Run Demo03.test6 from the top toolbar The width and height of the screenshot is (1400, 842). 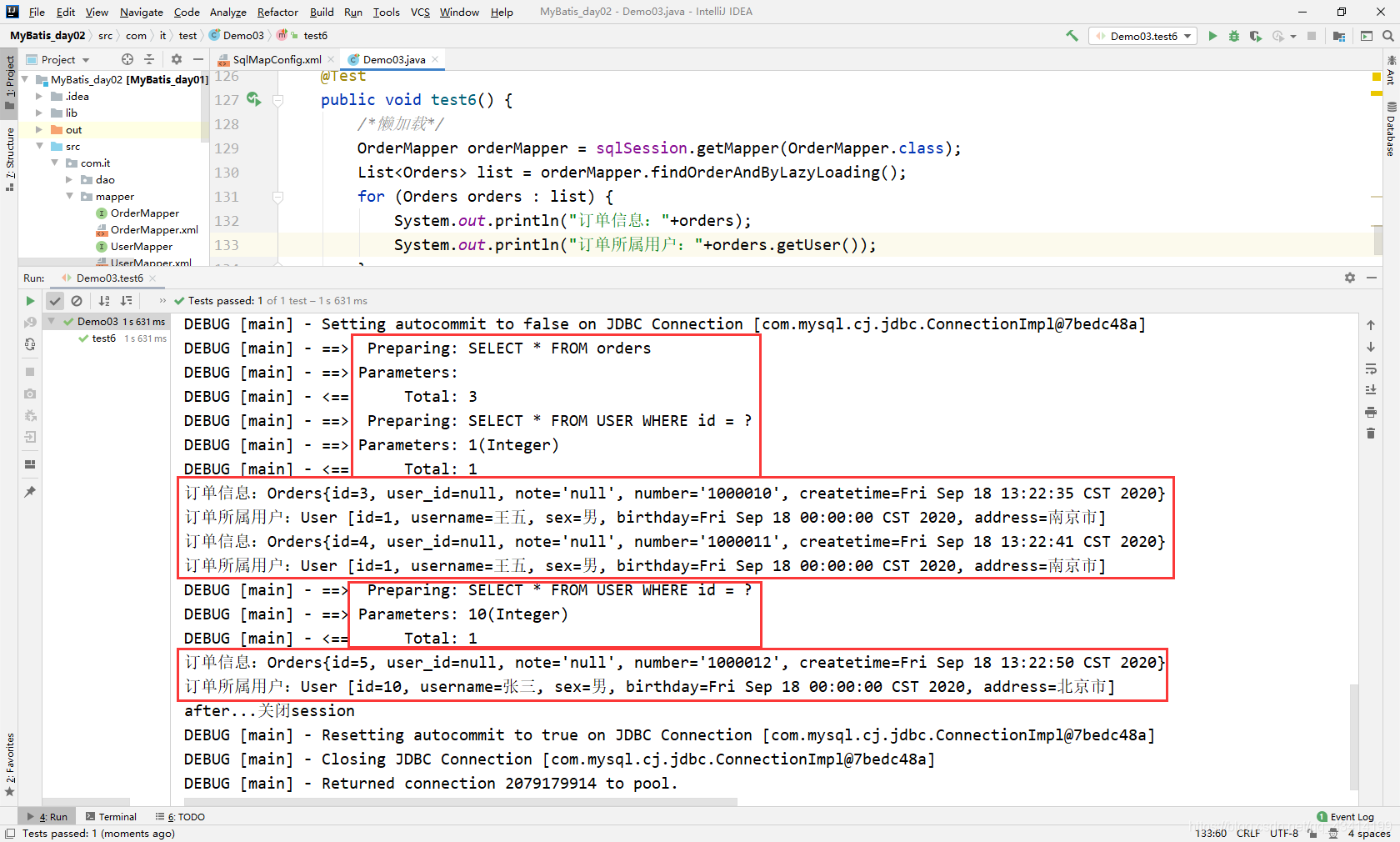tap(1212, 36)
